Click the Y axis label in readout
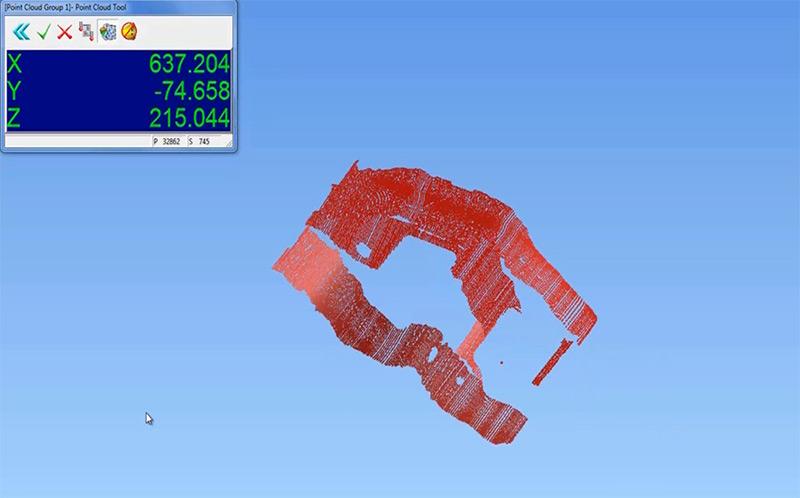The height and width of the screenshot is (498, 800). (14, 91)
